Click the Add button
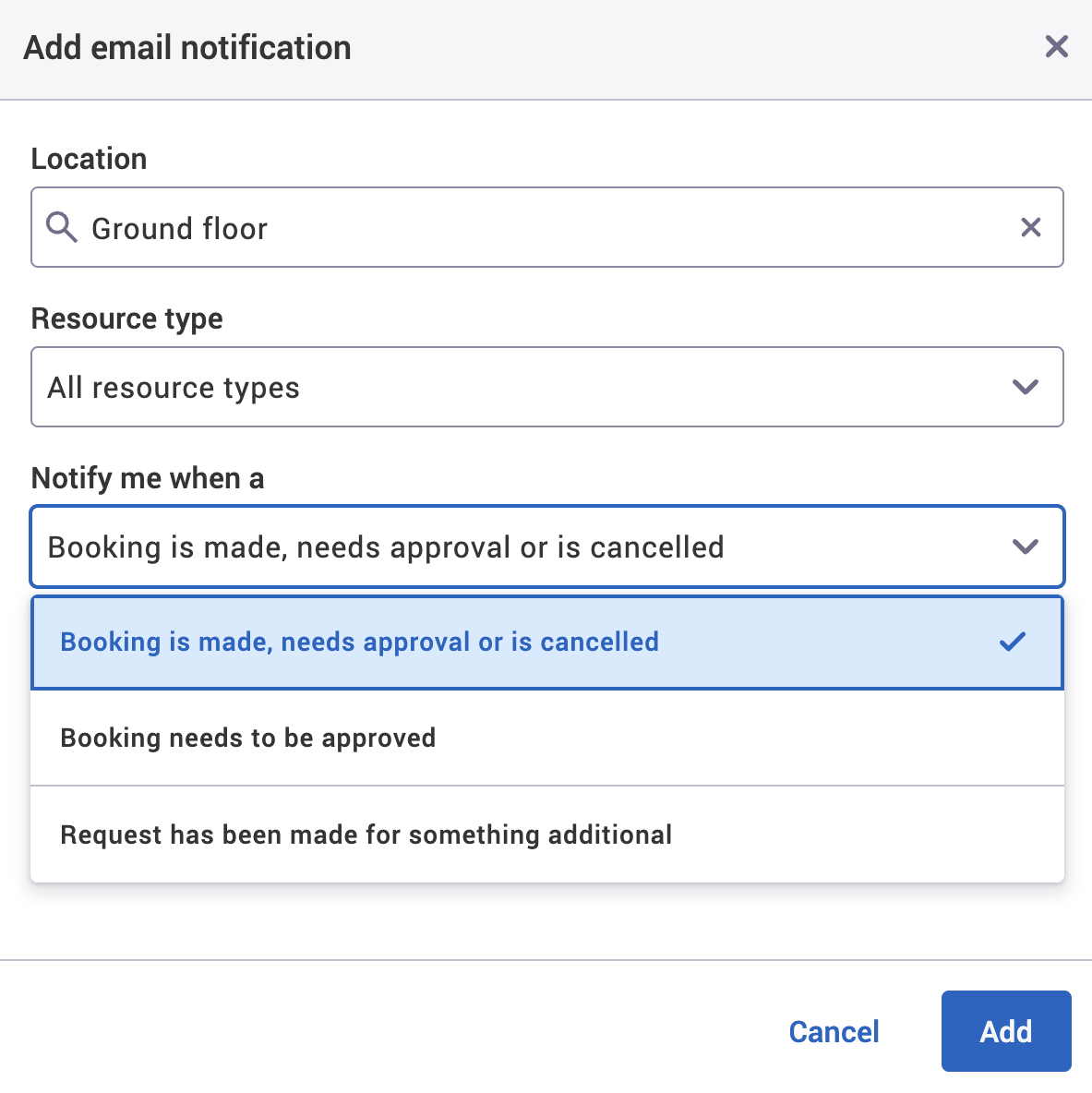This screenshot has height=1093, width=1092. (x=1005, y=1031)
